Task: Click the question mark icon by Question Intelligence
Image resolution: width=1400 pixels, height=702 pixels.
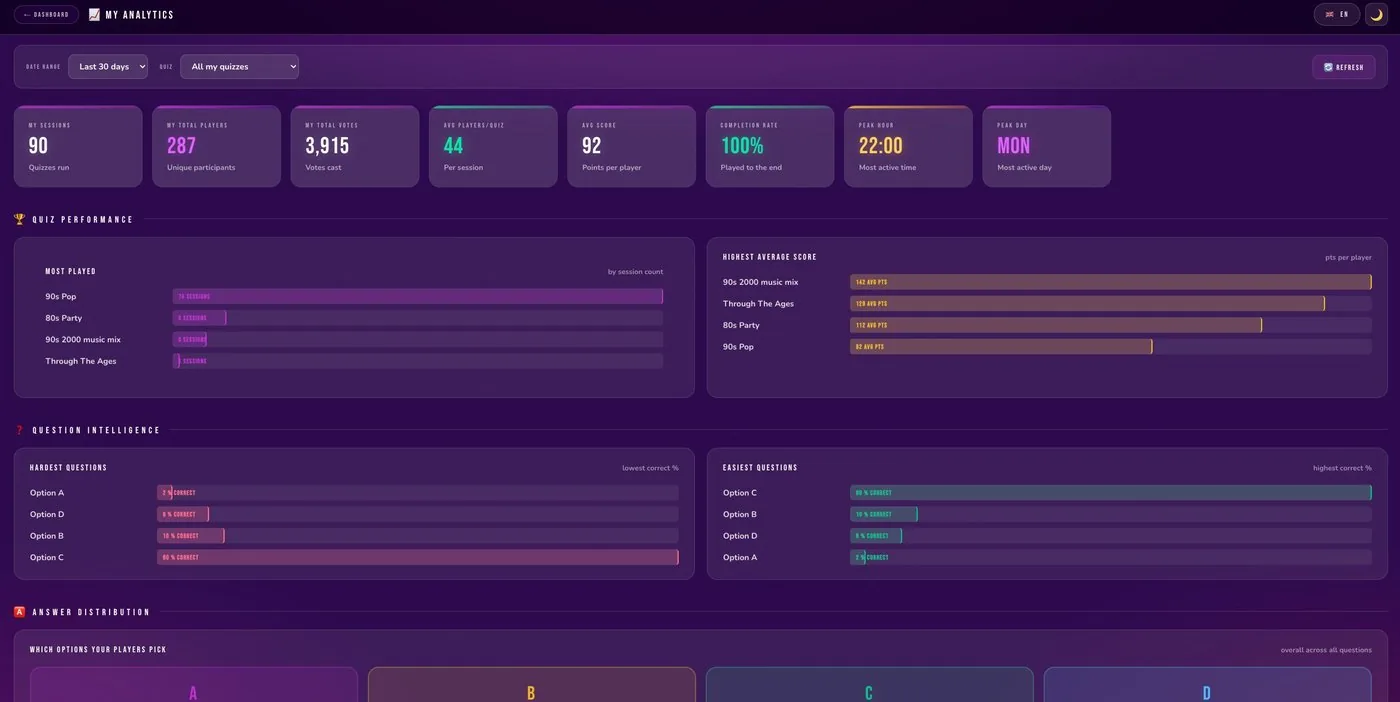Action: (x=20, y=430)
